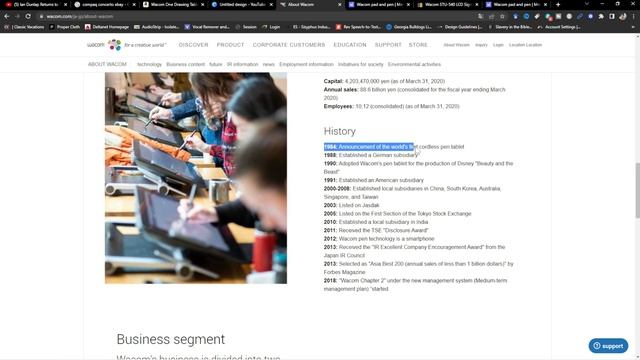Show more bookmarks with the overflow chevron
This screenshot has height=360, width=640.
633,27
